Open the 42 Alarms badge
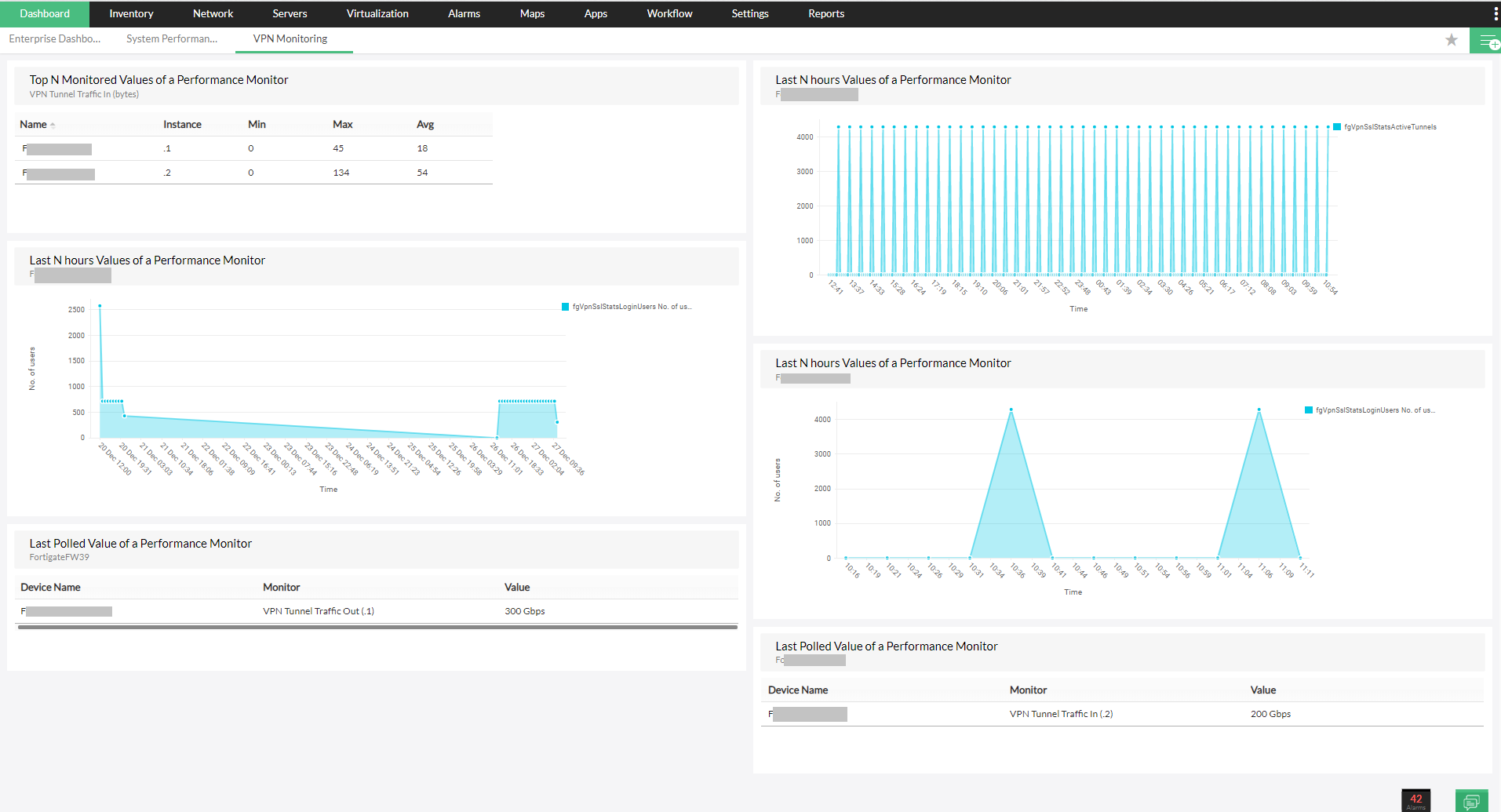This screenshot has height=812, width=1501. [1415, 799]
